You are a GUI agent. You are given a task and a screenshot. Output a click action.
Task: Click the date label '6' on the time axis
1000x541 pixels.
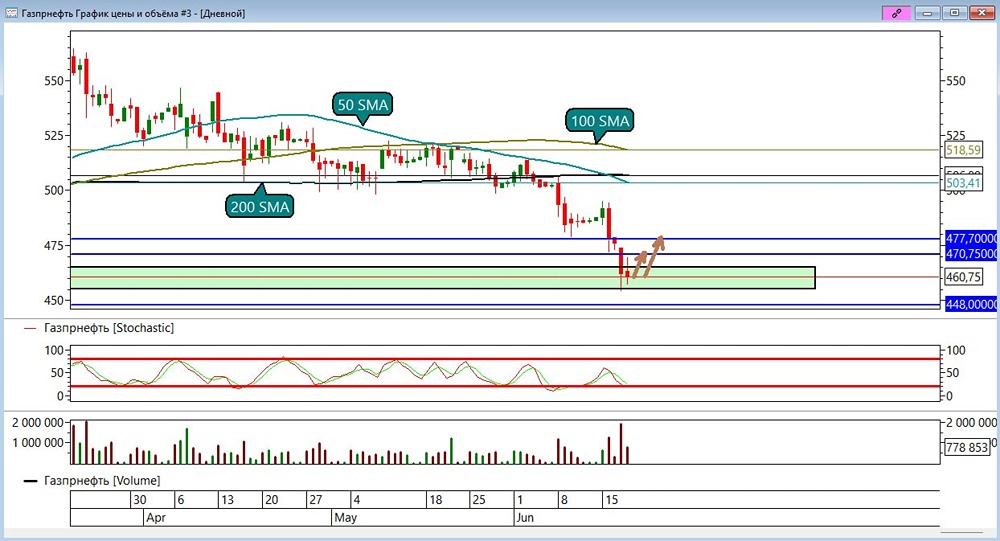(180, 500)
